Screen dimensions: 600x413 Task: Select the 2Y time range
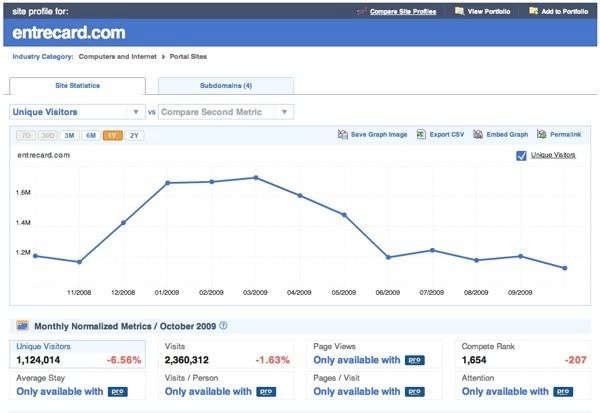[x=134, y=135]
